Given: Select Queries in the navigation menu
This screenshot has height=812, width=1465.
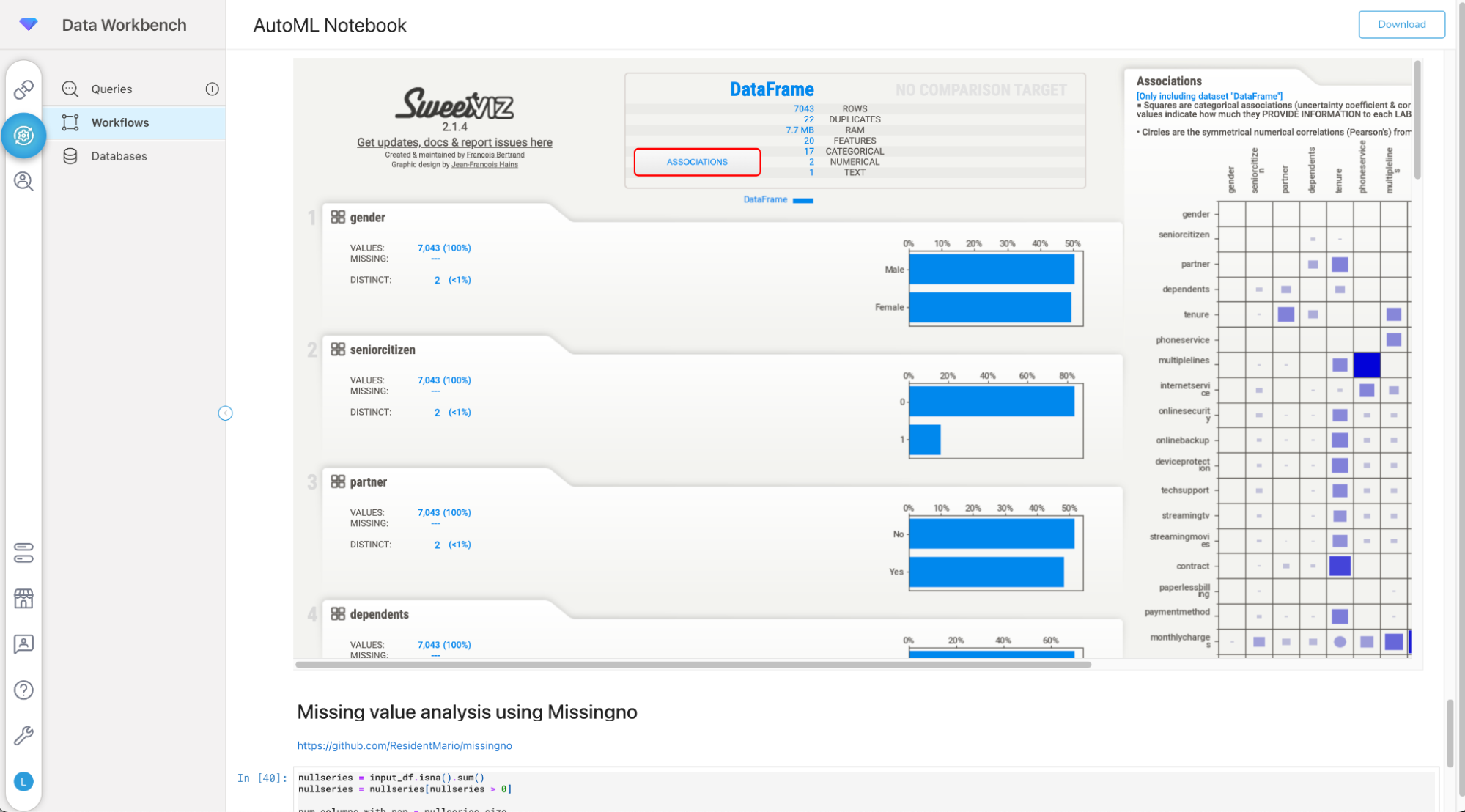Looking at the screenshot, I should (111, 89).
